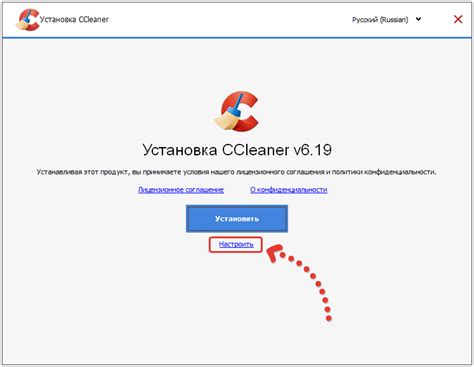The image size is (474, 367).
Task: Open the Лицензионное соглашение link
Action: (181, 190)
